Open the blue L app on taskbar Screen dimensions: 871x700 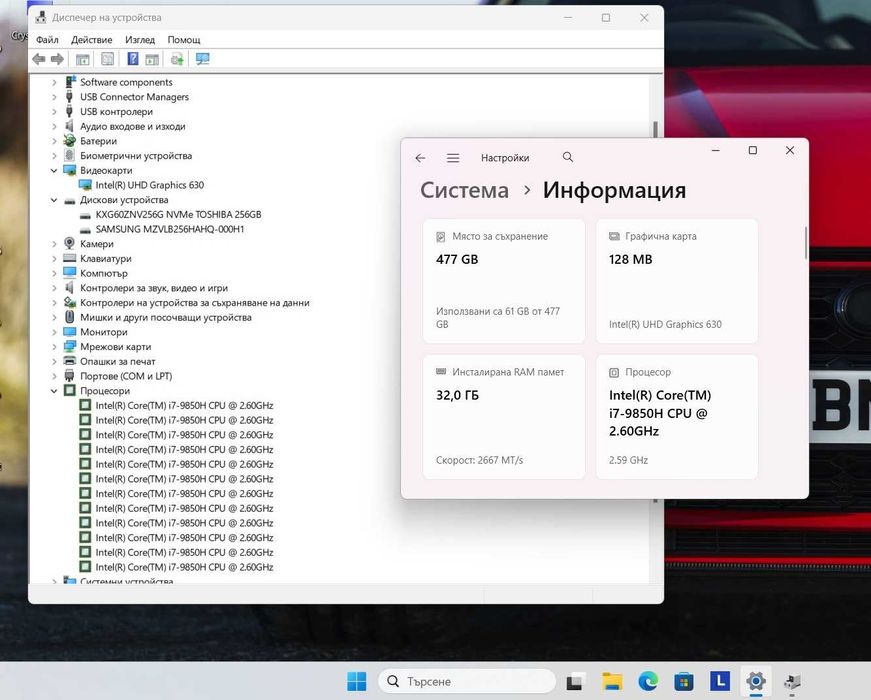pos(720,681)
